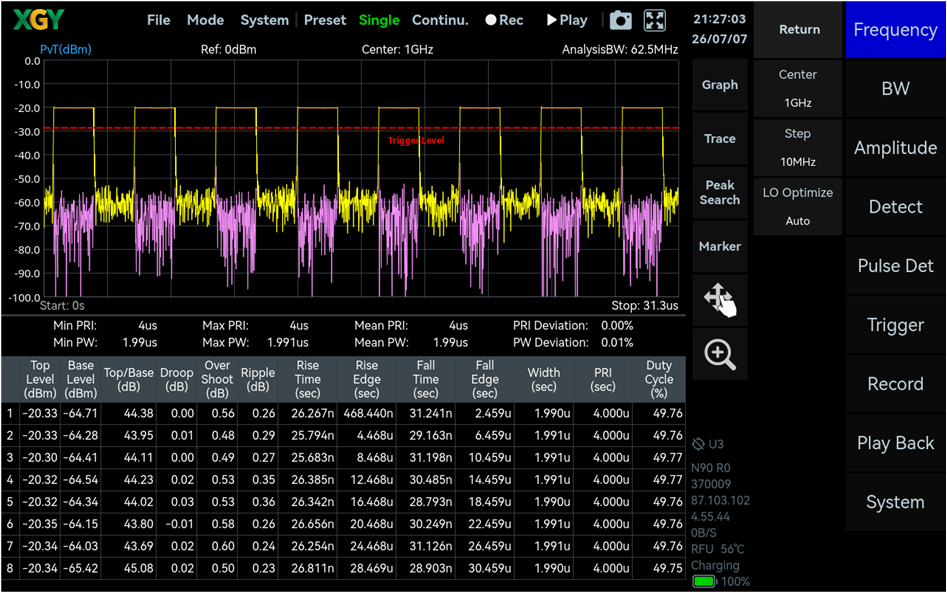Click the PvT(dBm) graph label

66,50
